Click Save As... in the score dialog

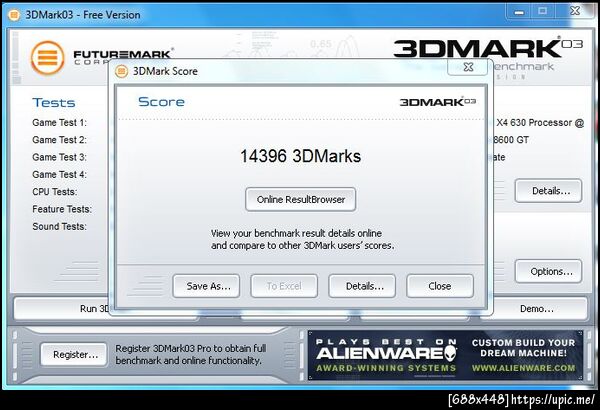coord(207,286)
